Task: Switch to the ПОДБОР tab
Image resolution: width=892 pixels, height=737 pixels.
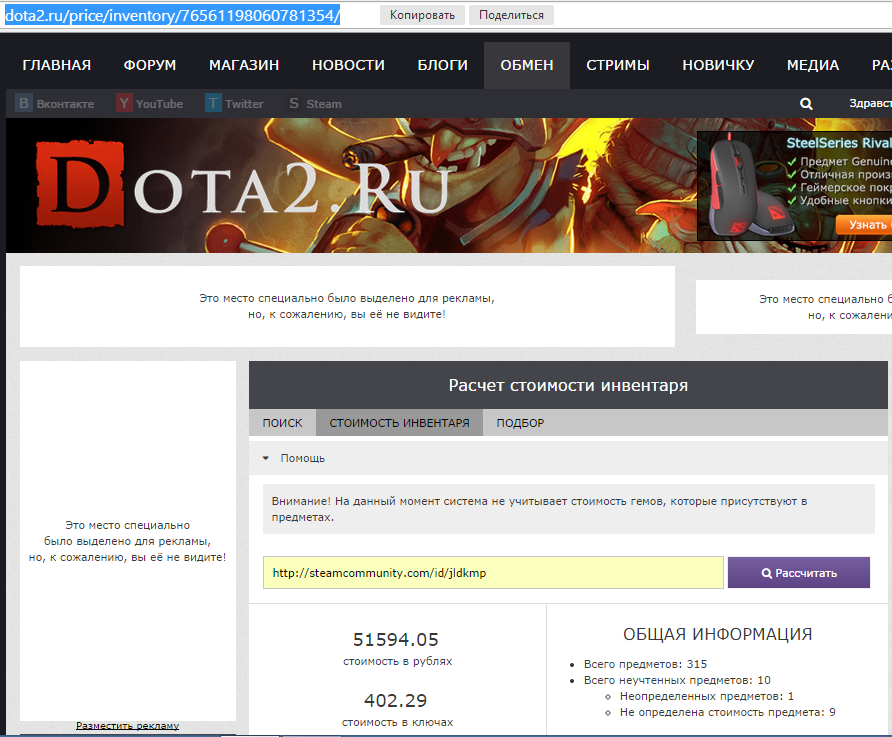Action: click(521, 423)
